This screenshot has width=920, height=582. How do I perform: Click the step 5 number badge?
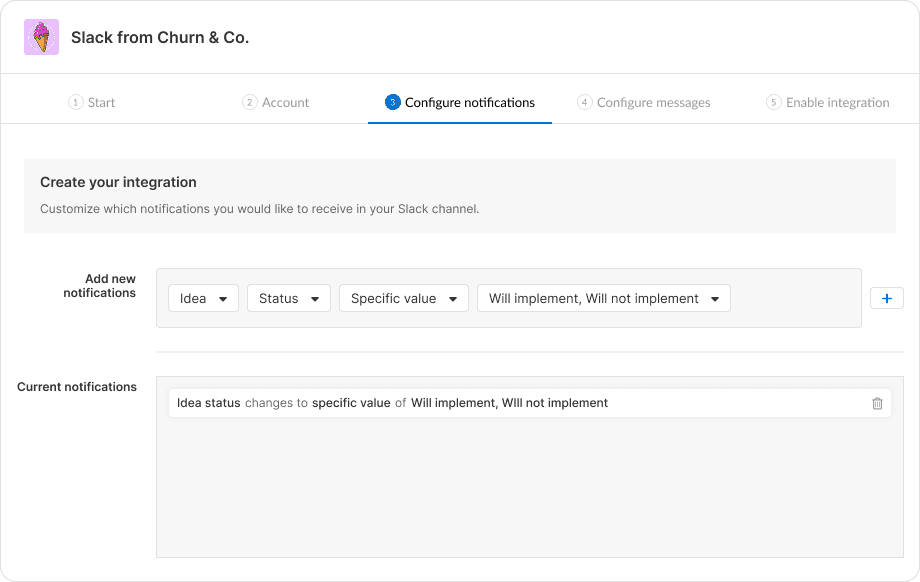coord(773,102)
